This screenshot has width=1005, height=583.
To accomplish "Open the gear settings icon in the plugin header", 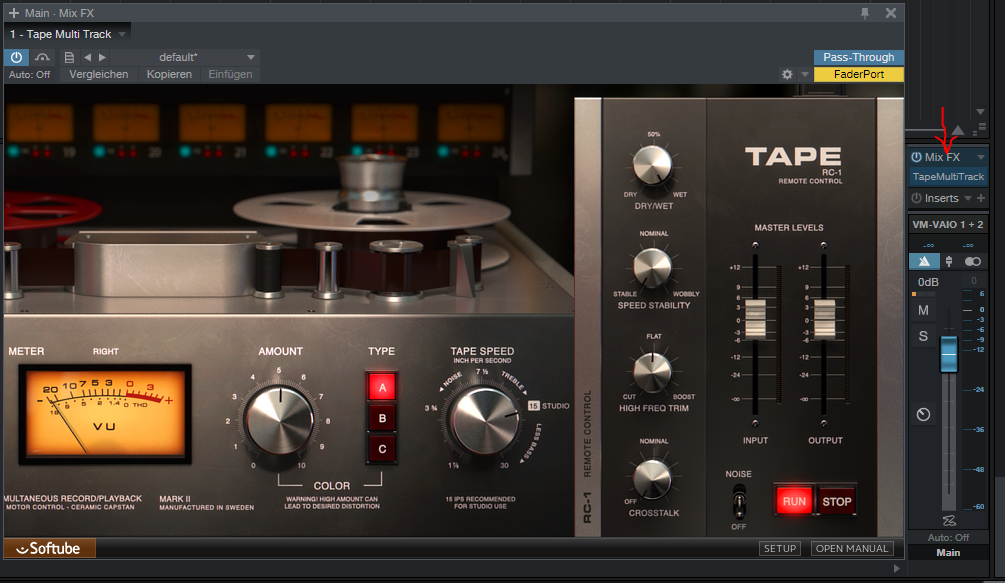I will 787,74.
